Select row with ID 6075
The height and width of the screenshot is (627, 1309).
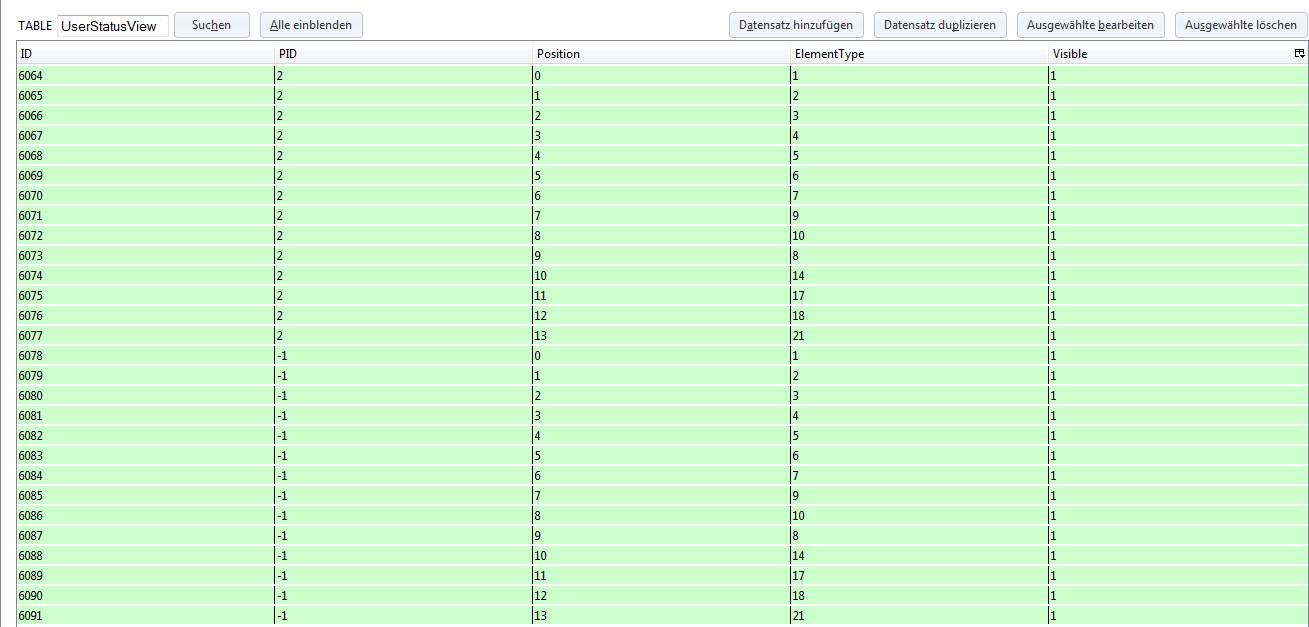(x=661, y=296)
